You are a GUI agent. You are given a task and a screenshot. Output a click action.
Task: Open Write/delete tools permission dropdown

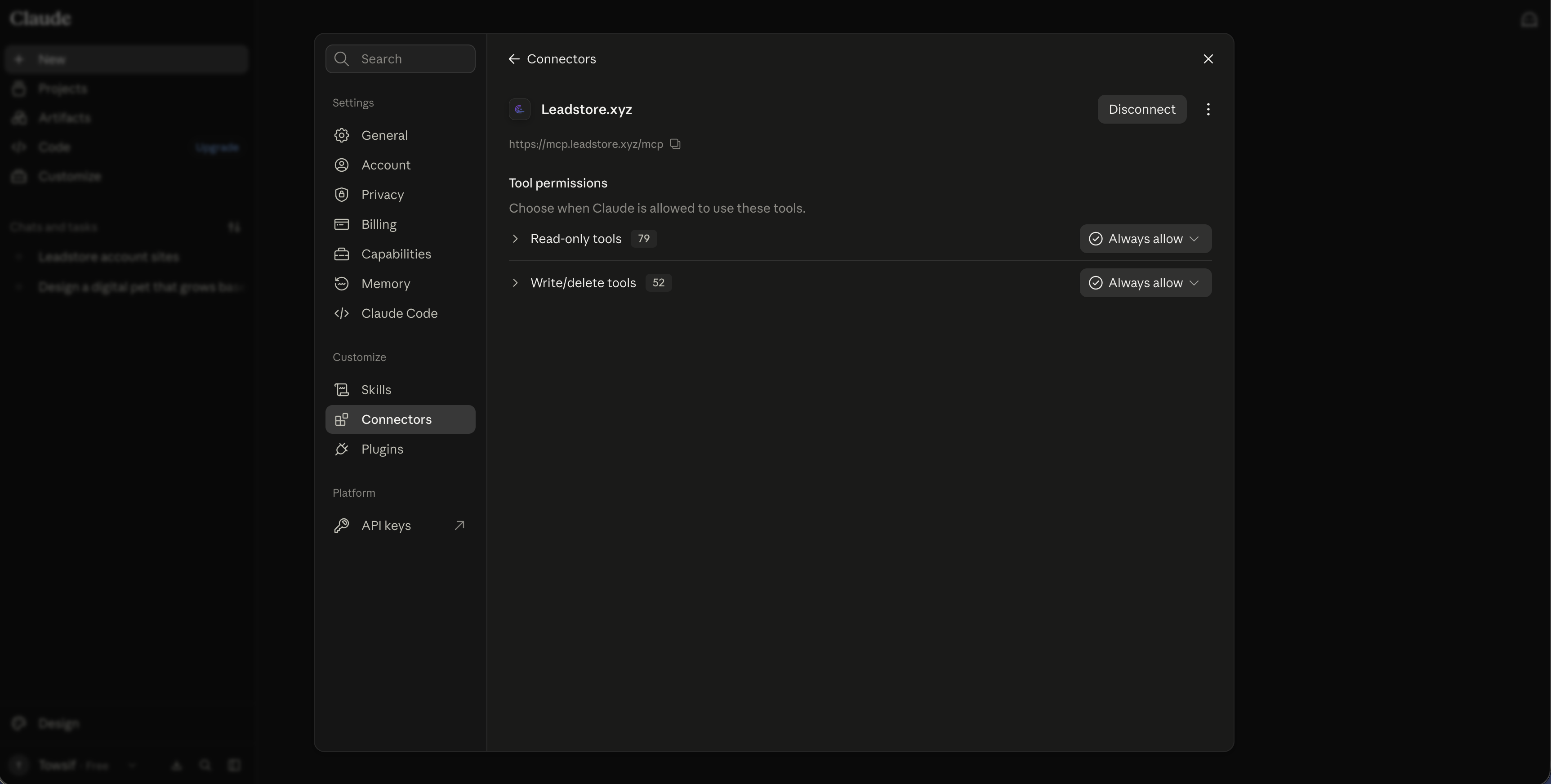coord(1145,283)
